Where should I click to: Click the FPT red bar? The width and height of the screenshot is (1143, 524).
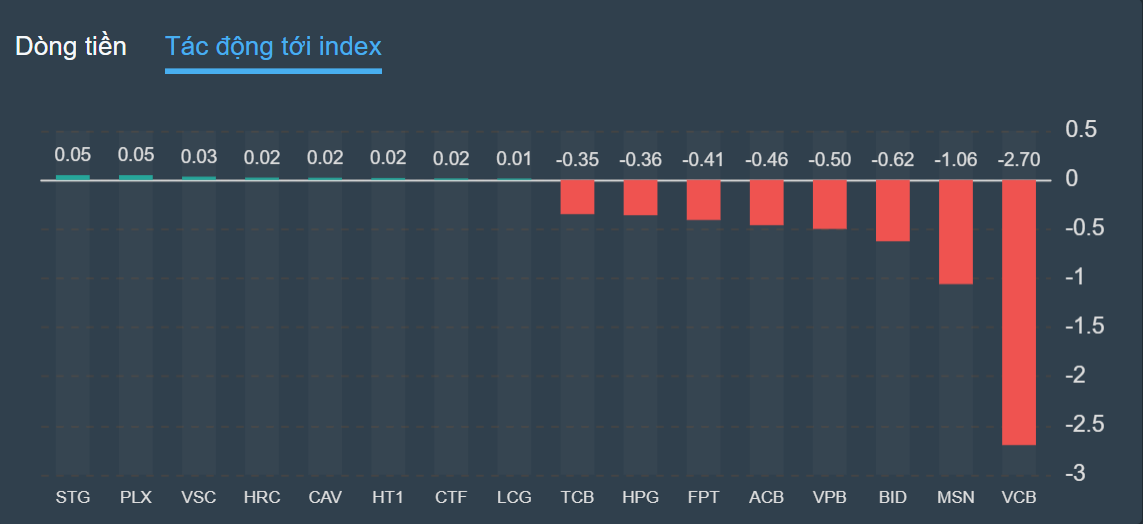[703, 200]
